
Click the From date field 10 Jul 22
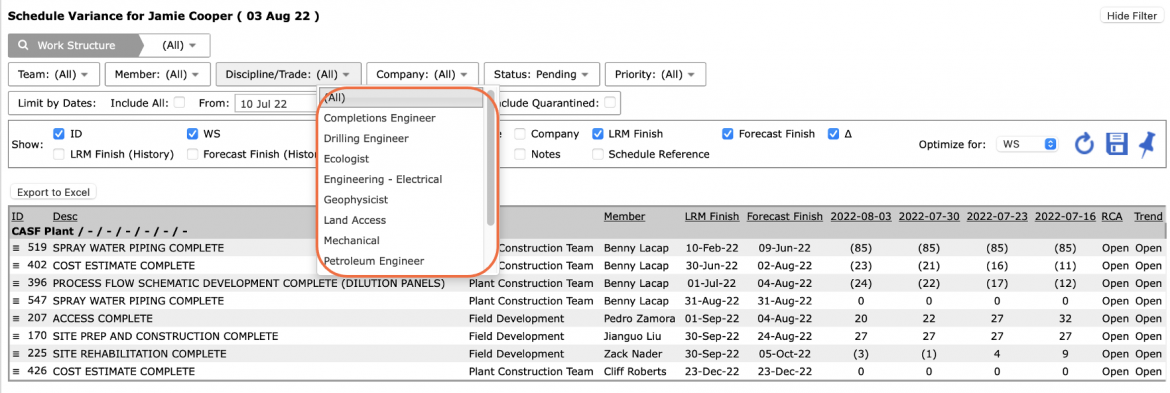coord(276,104)
